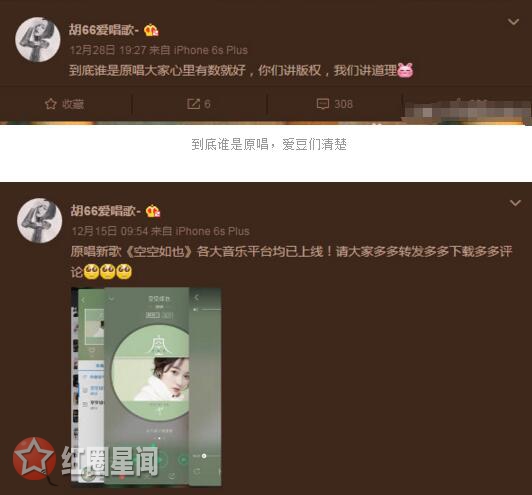The image size is (532, 495).
Task: Click the 红圈星闻 star logo watermark
Action: (x=34, y=459)
